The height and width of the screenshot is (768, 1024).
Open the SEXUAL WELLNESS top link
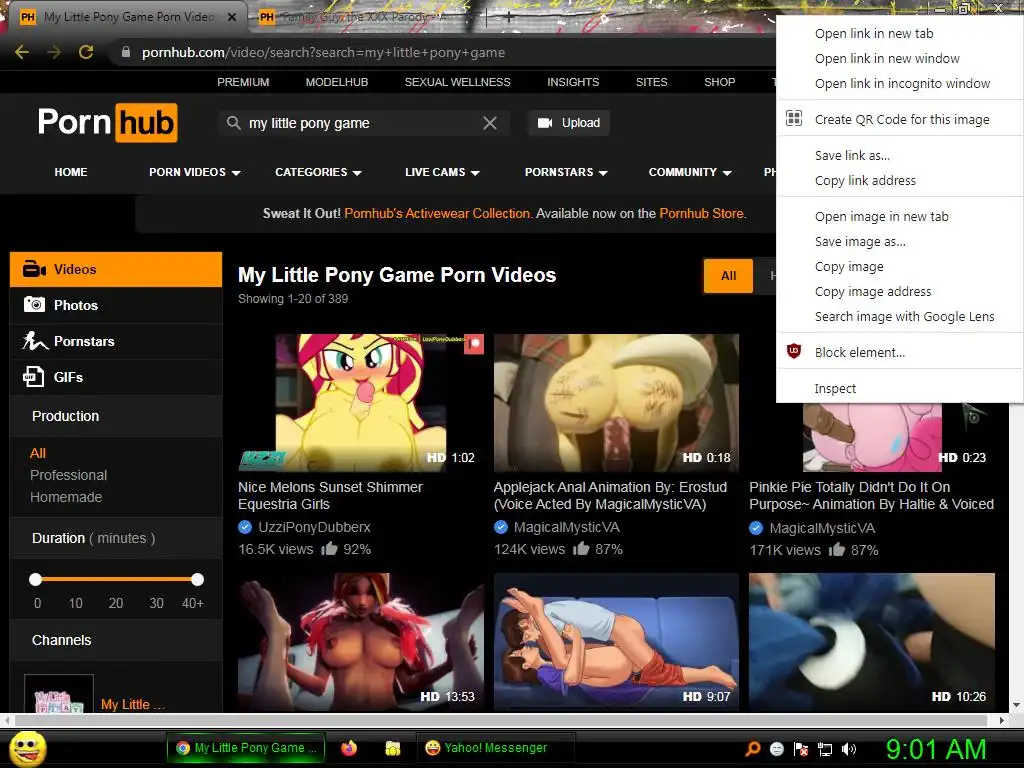tap(458, 82)
